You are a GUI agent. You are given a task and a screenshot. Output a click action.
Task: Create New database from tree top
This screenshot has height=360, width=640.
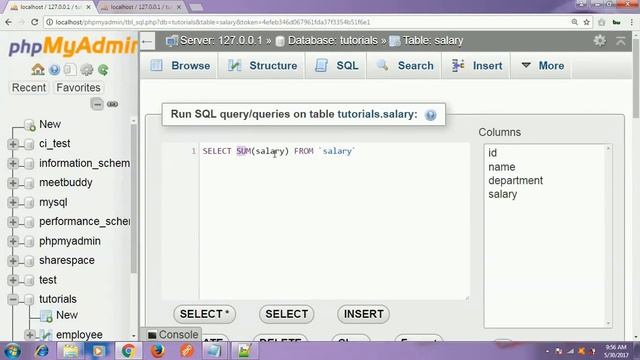point(50,124)
